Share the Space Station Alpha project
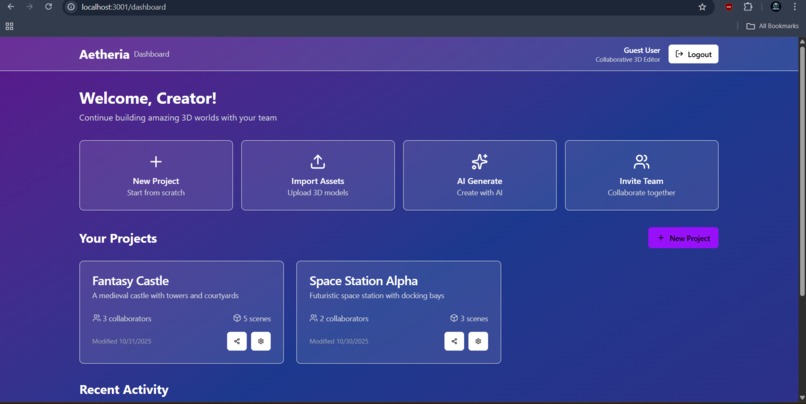The width and height of the screenshot is (806, 404). click(x=454, y=341)
